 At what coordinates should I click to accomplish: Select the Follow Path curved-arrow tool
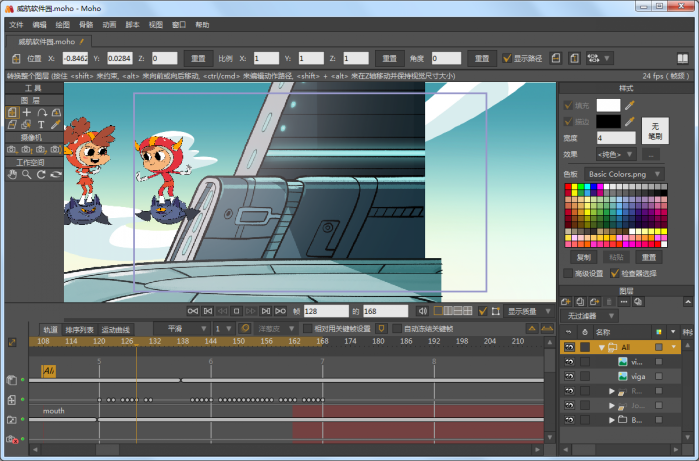click(x=41, y=112)
